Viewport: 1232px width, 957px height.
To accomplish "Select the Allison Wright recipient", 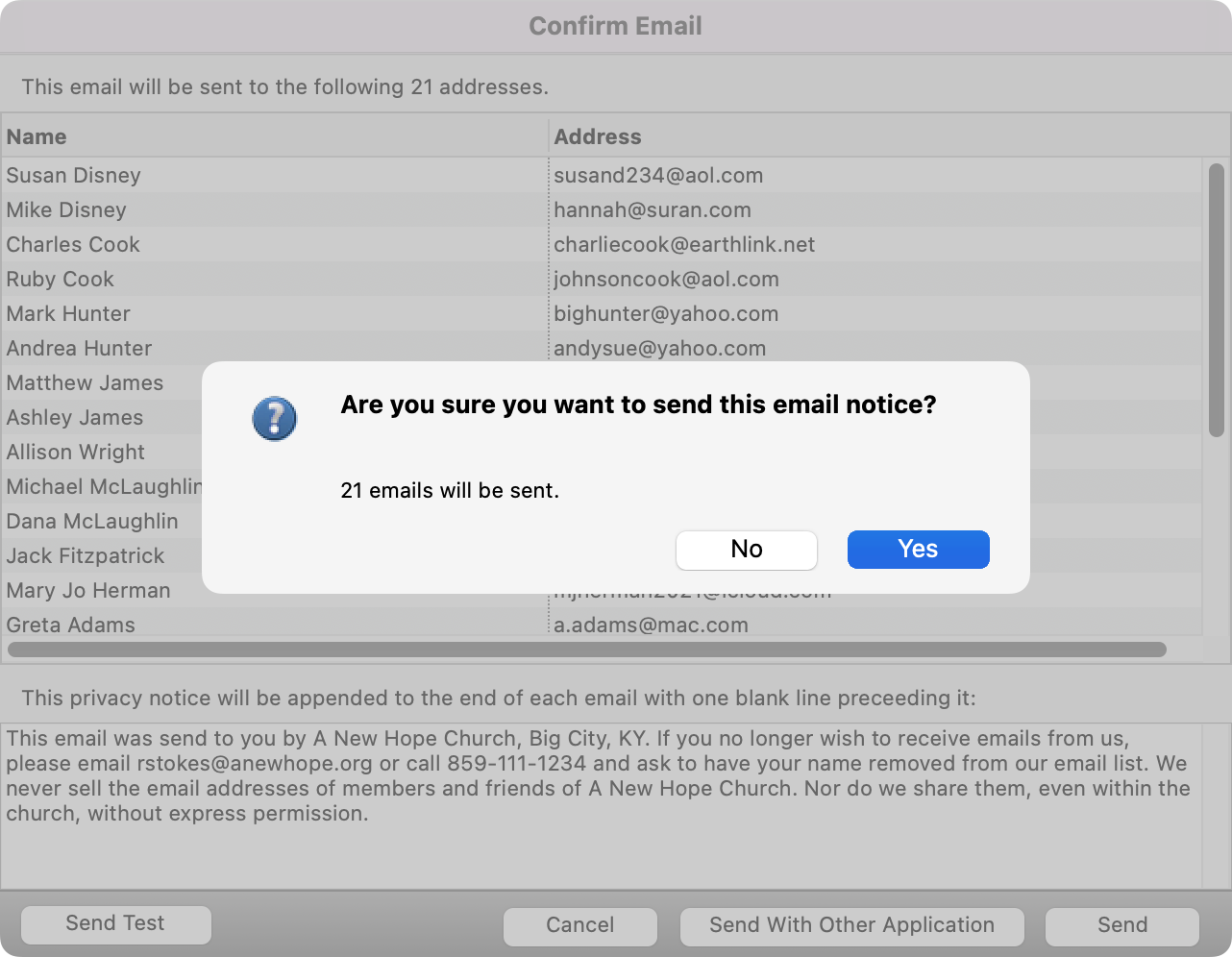I will click(76, 453).
